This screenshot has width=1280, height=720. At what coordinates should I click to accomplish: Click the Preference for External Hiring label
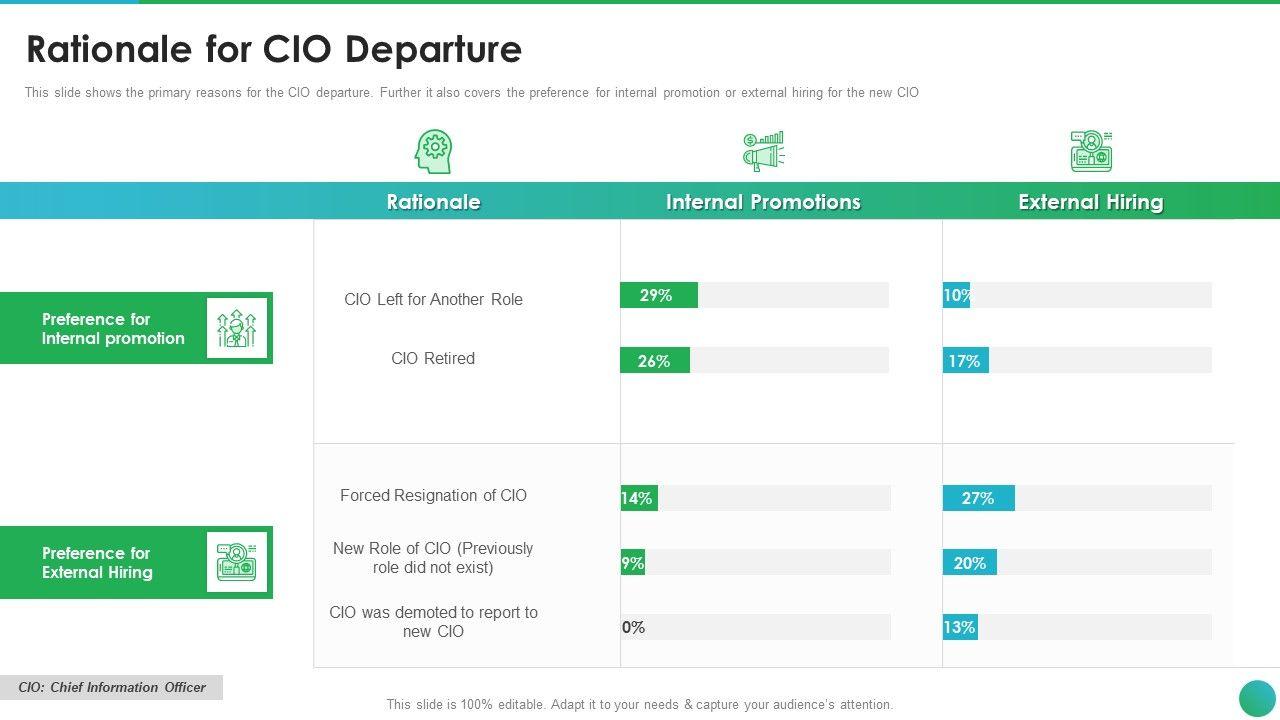[x=97, y=563]
